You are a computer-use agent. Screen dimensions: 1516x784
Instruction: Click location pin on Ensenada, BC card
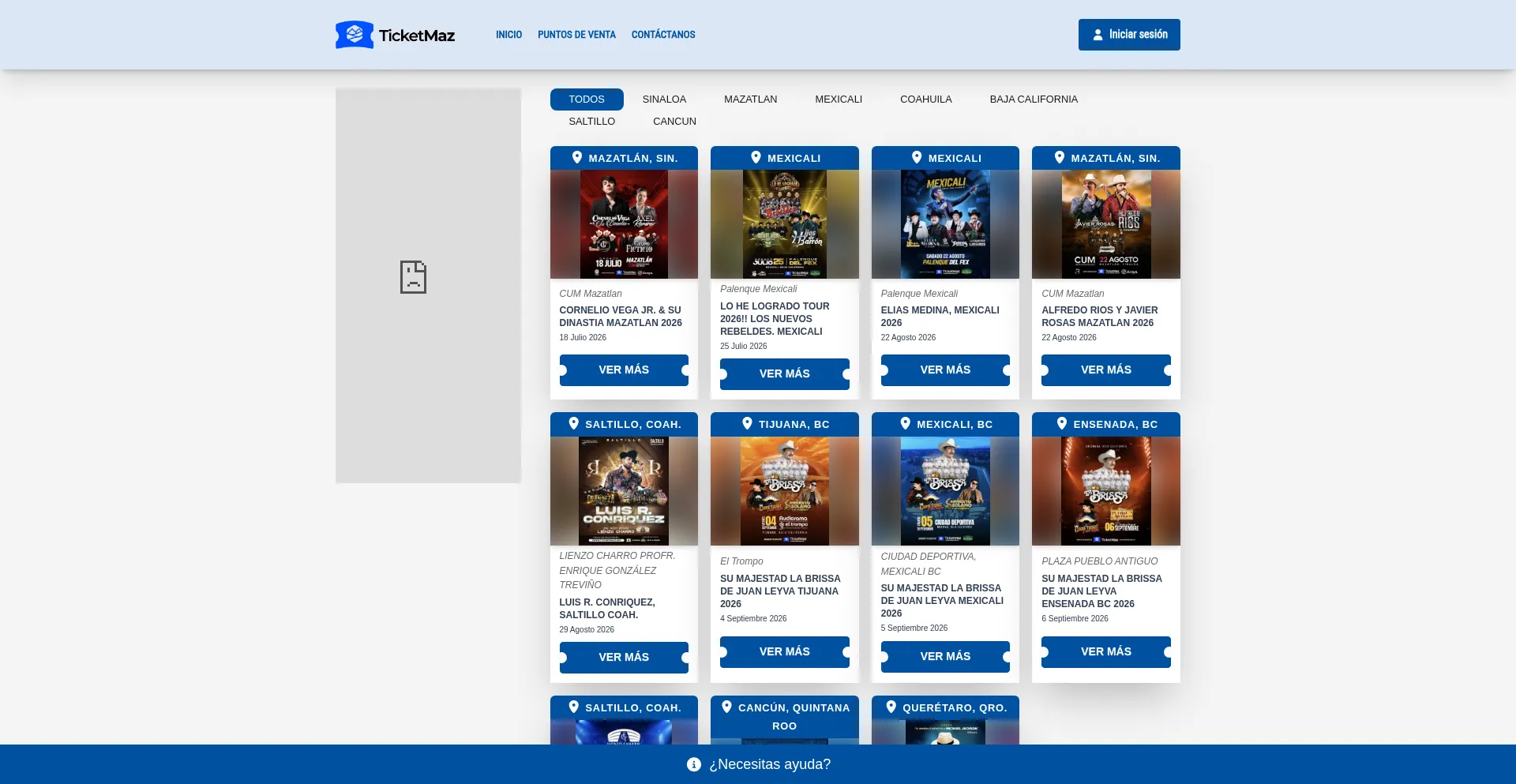pos(1062,423)
